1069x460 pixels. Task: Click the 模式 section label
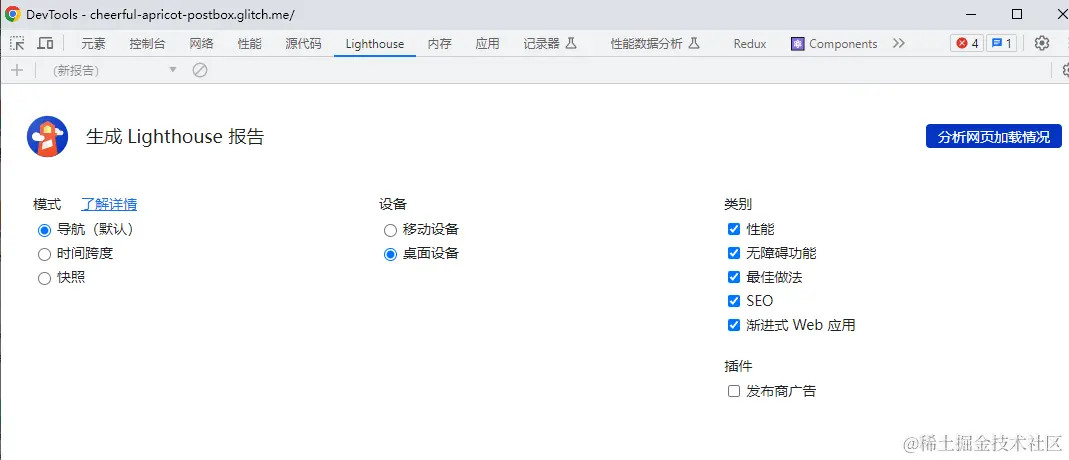pos(47,204)
